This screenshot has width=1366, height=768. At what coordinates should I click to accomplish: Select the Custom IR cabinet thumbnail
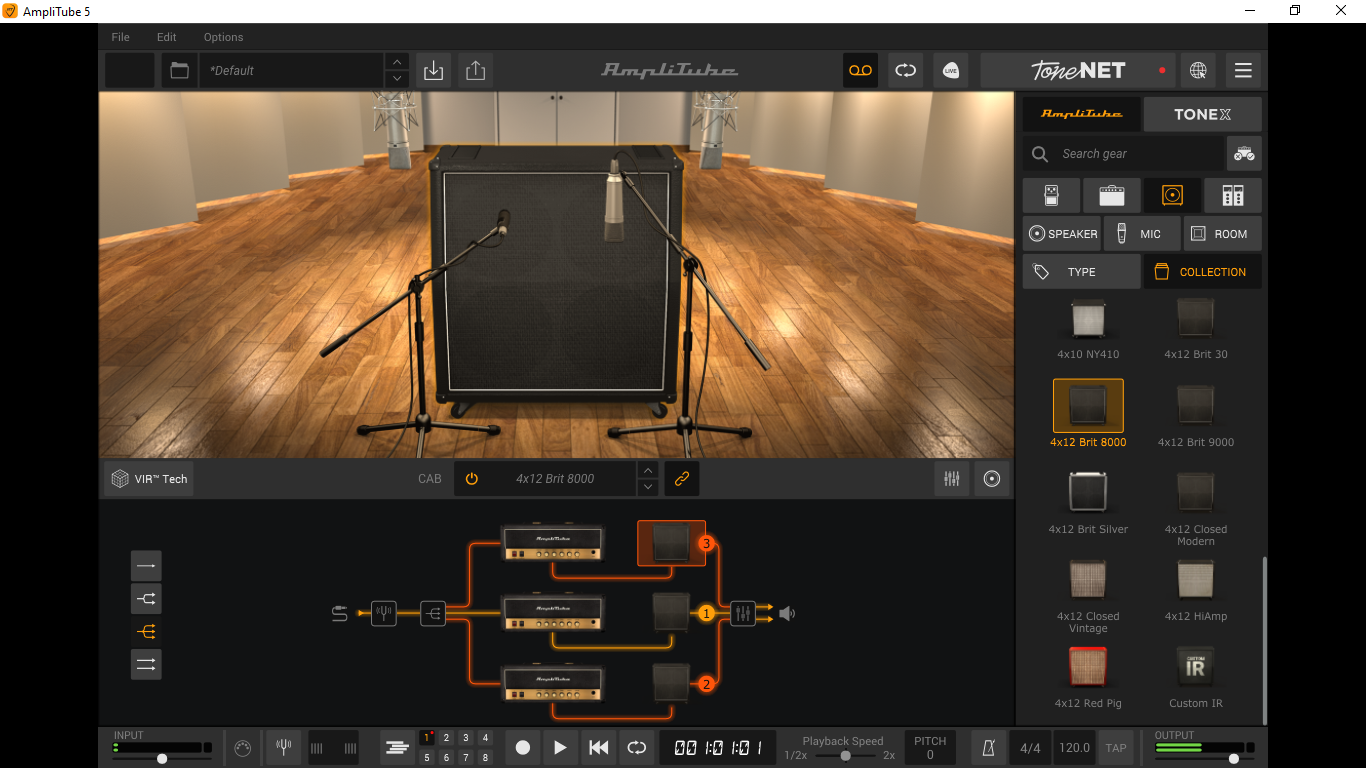pyautogui.click(x=1195, y=667)
